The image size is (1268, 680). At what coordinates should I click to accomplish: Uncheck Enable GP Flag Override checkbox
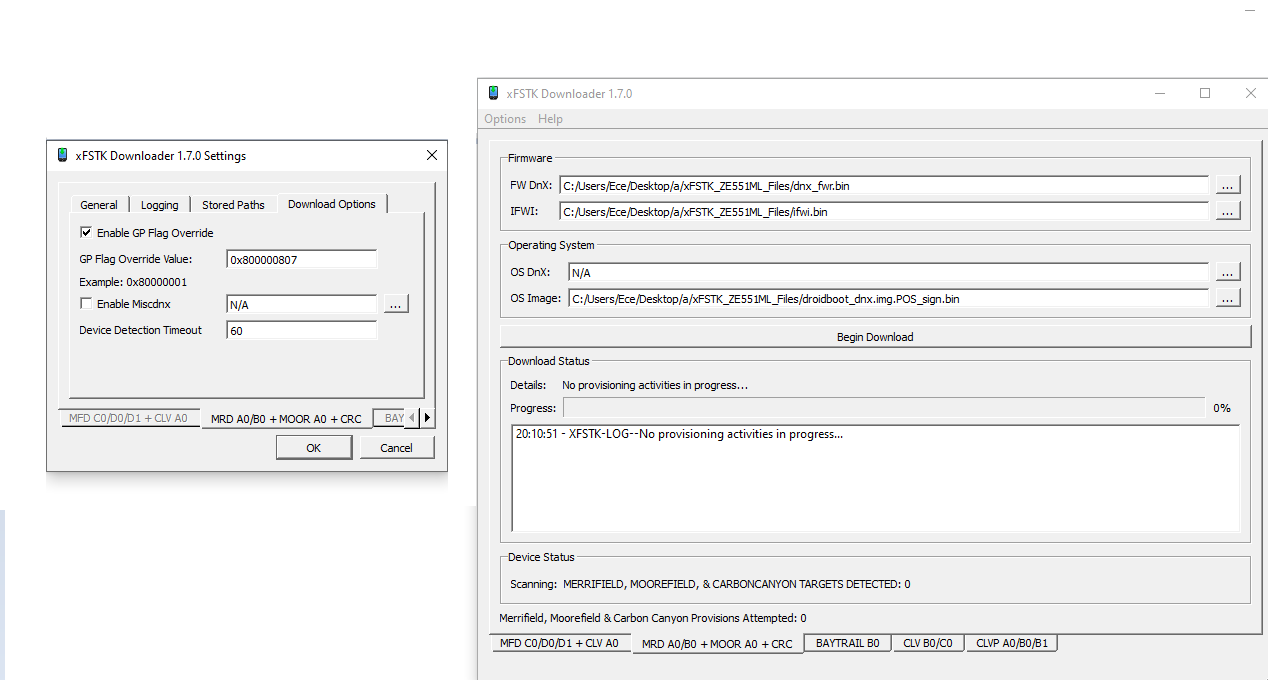pyautogui.click(x=86, y=233)
